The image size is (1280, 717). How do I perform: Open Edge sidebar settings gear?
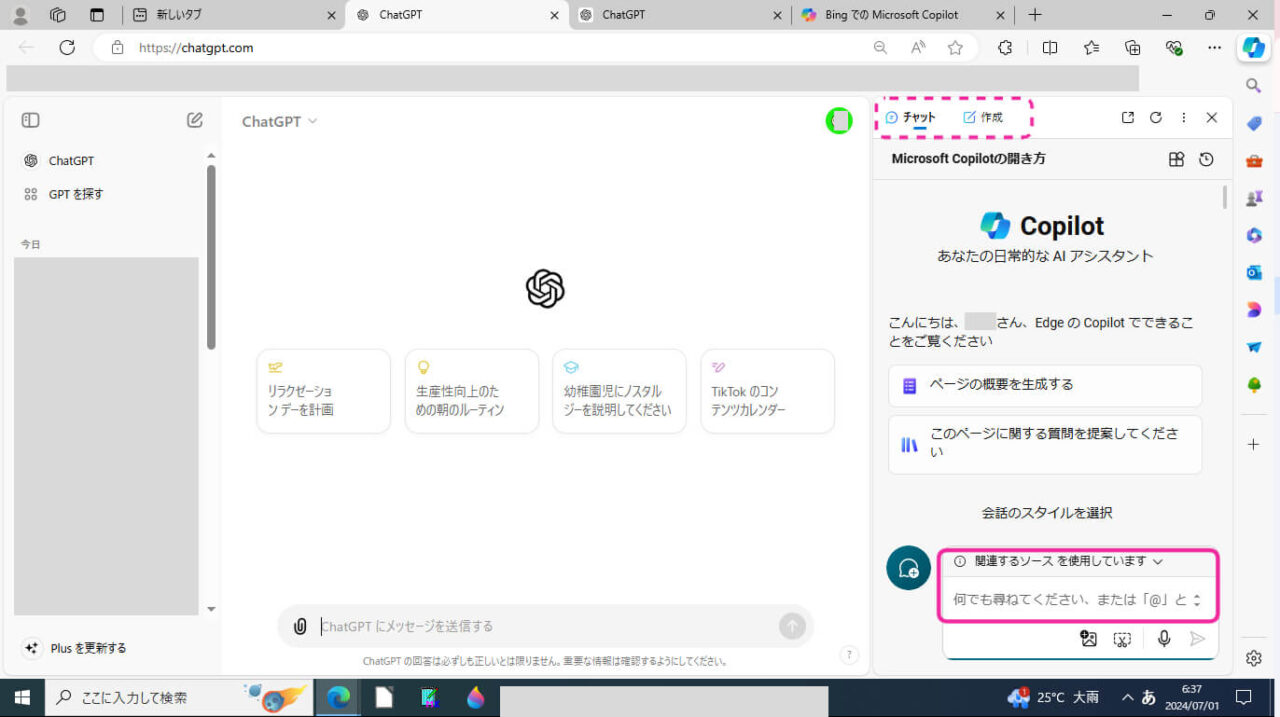[x=1254, y=658]
